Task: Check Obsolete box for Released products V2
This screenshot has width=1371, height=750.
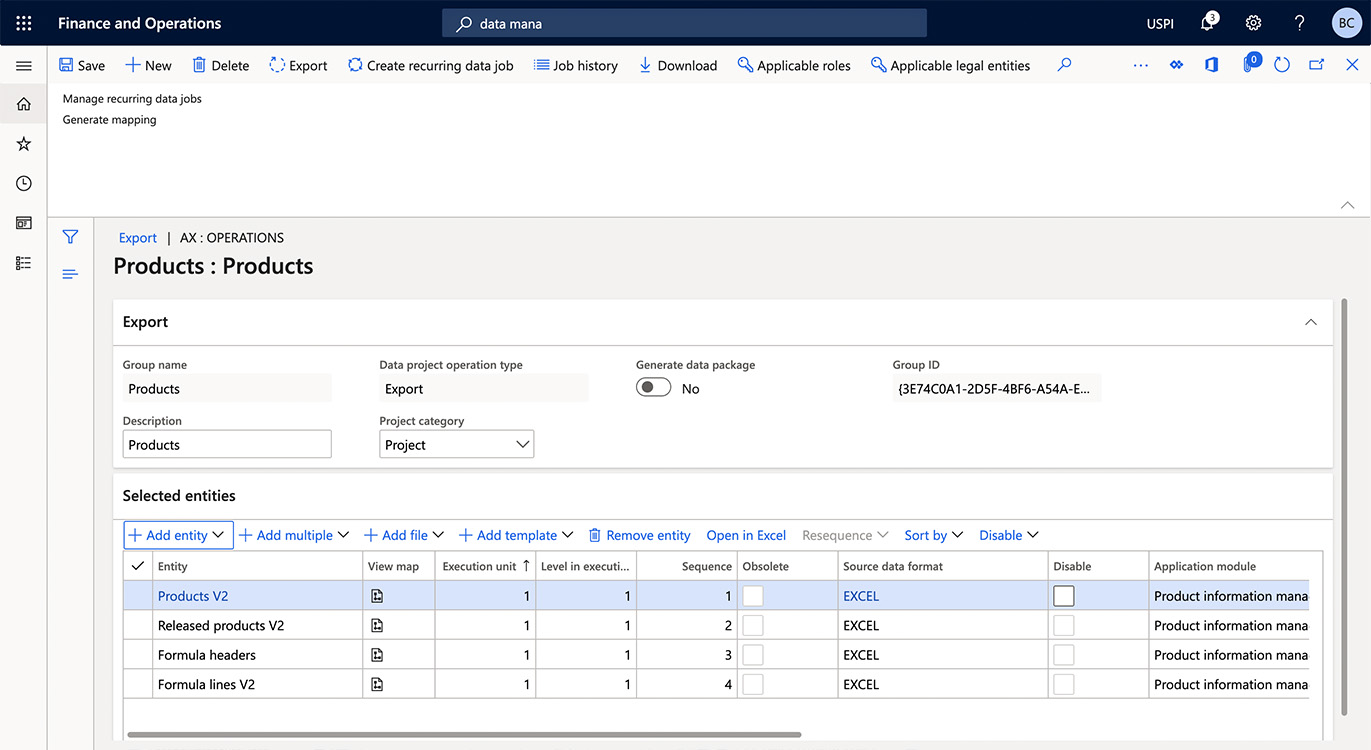Action: pyautogui.click(x=752, y=626)
